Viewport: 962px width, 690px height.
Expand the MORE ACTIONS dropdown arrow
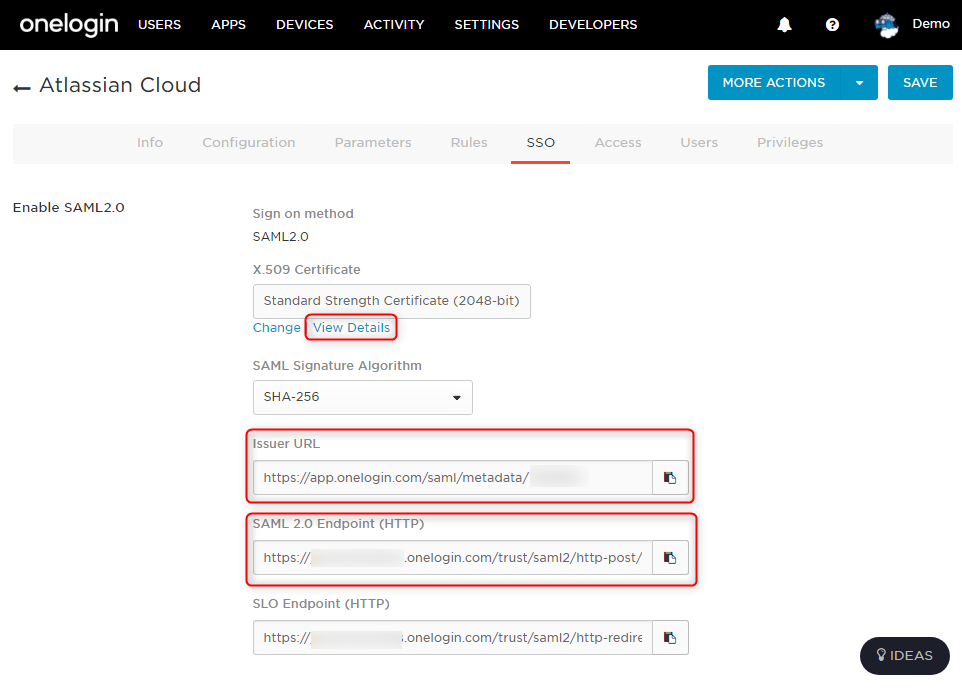[x=859, y=83]
